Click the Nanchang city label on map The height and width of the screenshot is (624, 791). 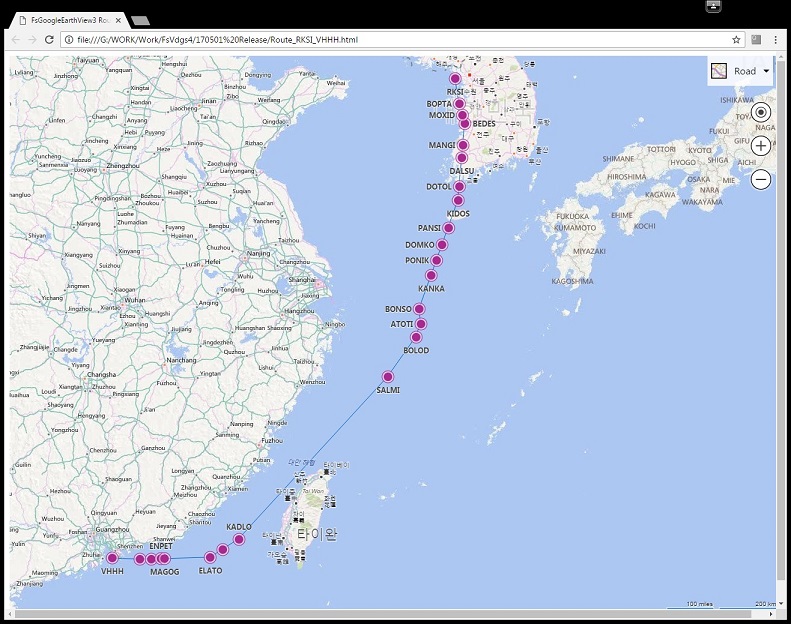coord(181,360)
